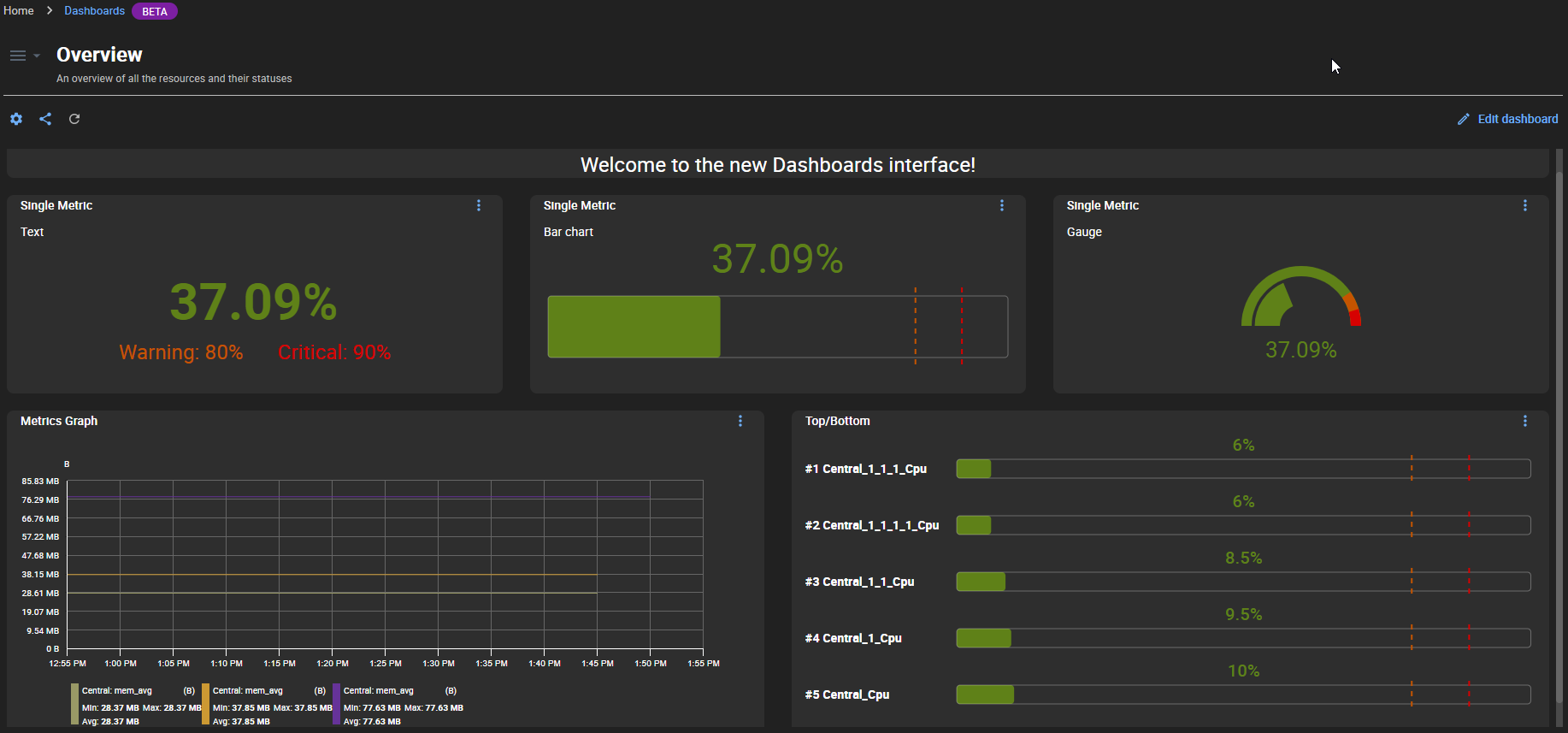1568x733 pixels.
Task: Open options menu of Gauge widget
Action: tap(1525, 205)
